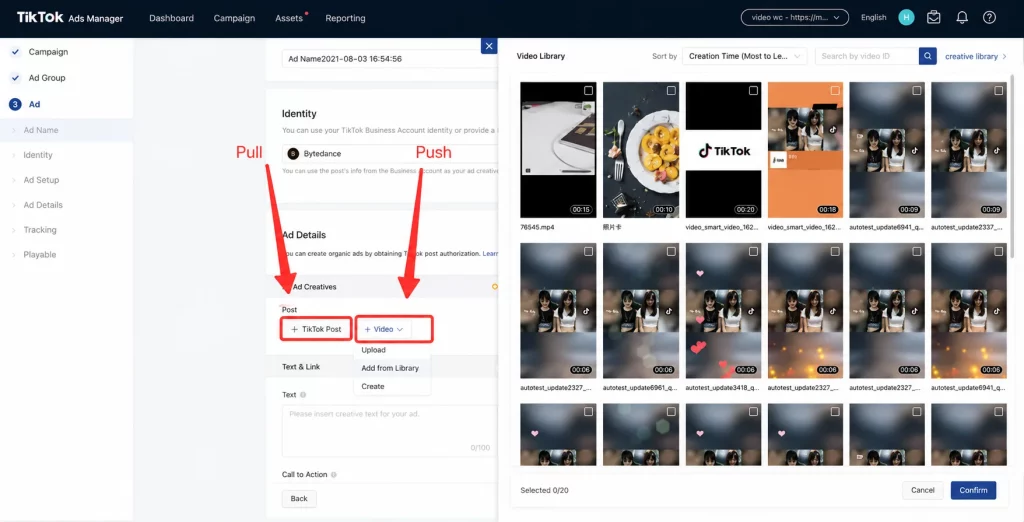
Task: Check the autotest_update3418 video checkbox
Action: (753, 251)
